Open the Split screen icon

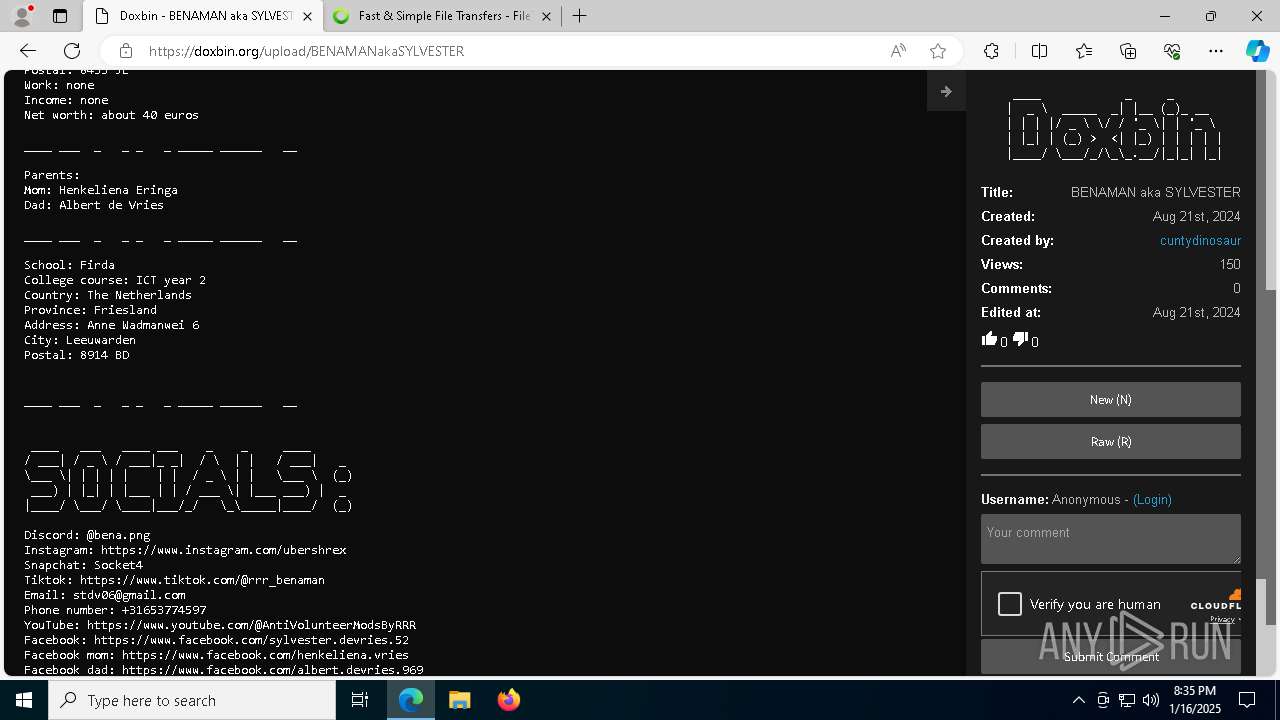click(1039, 51)
